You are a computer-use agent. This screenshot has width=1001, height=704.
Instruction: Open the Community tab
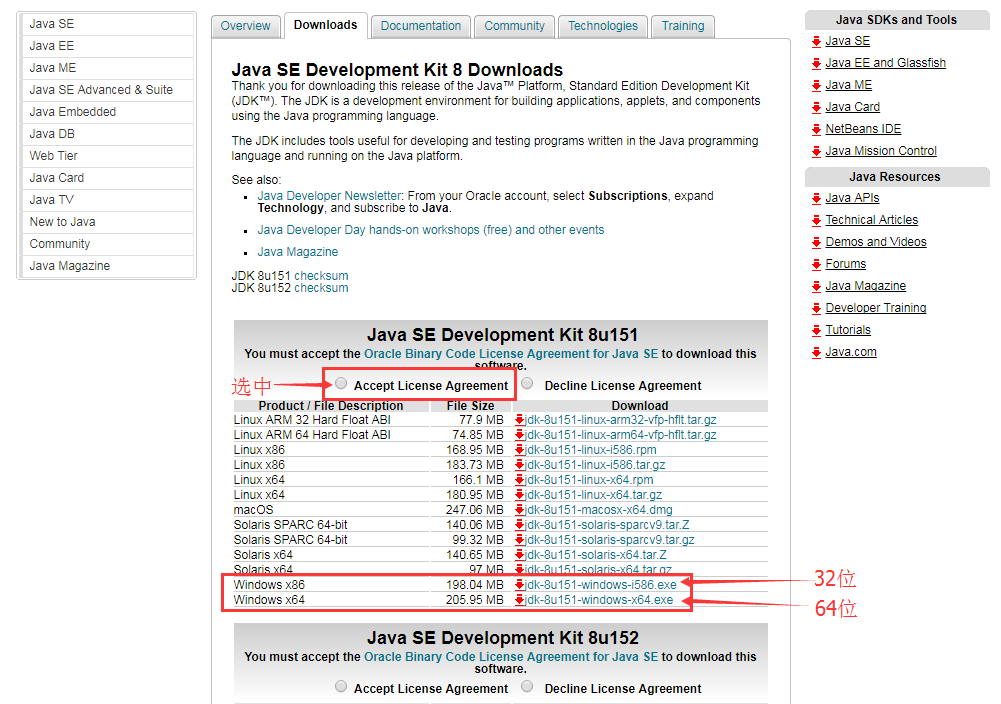pos(515,26)
